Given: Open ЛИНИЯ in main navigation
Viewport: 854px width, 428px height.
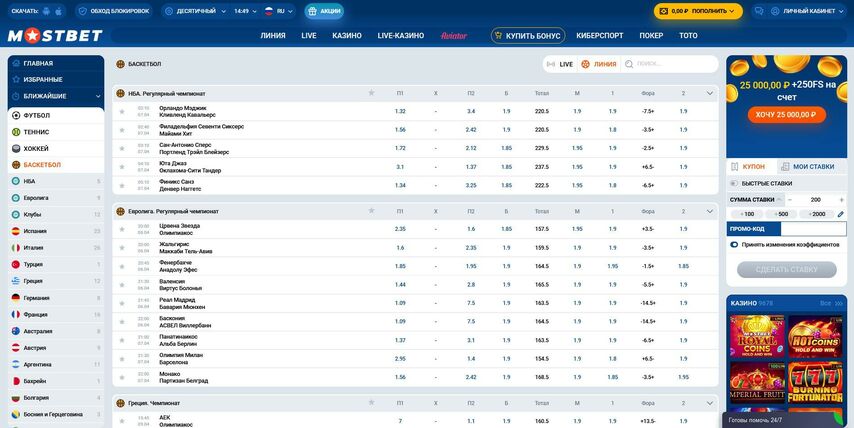Looking at the screenshot, I should 273,35.
